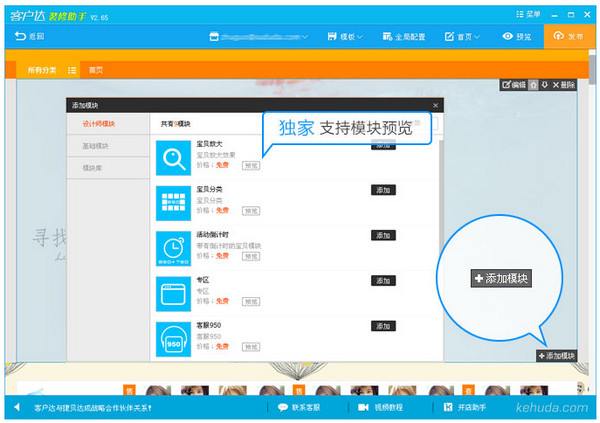Image resolution: width=600 pixels, height=423 pixels.
Task: Move the module down with down arrow
Action: [545, 85]
